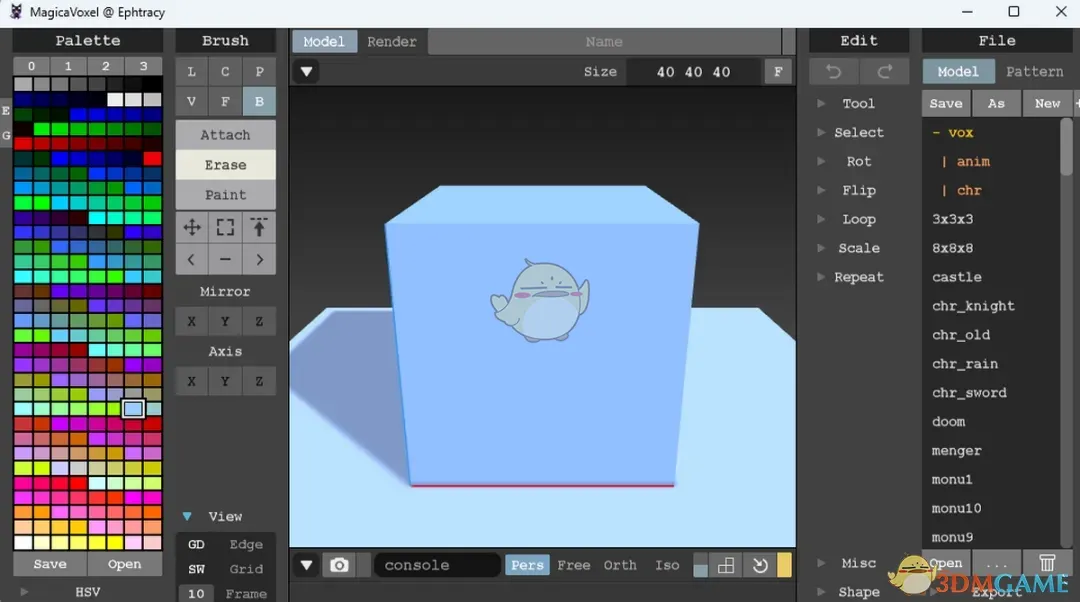Viewport: 1080px width, 602px height.
Task: Select the Move tool with arrow cross icon
Action: (x=191, y=227)
